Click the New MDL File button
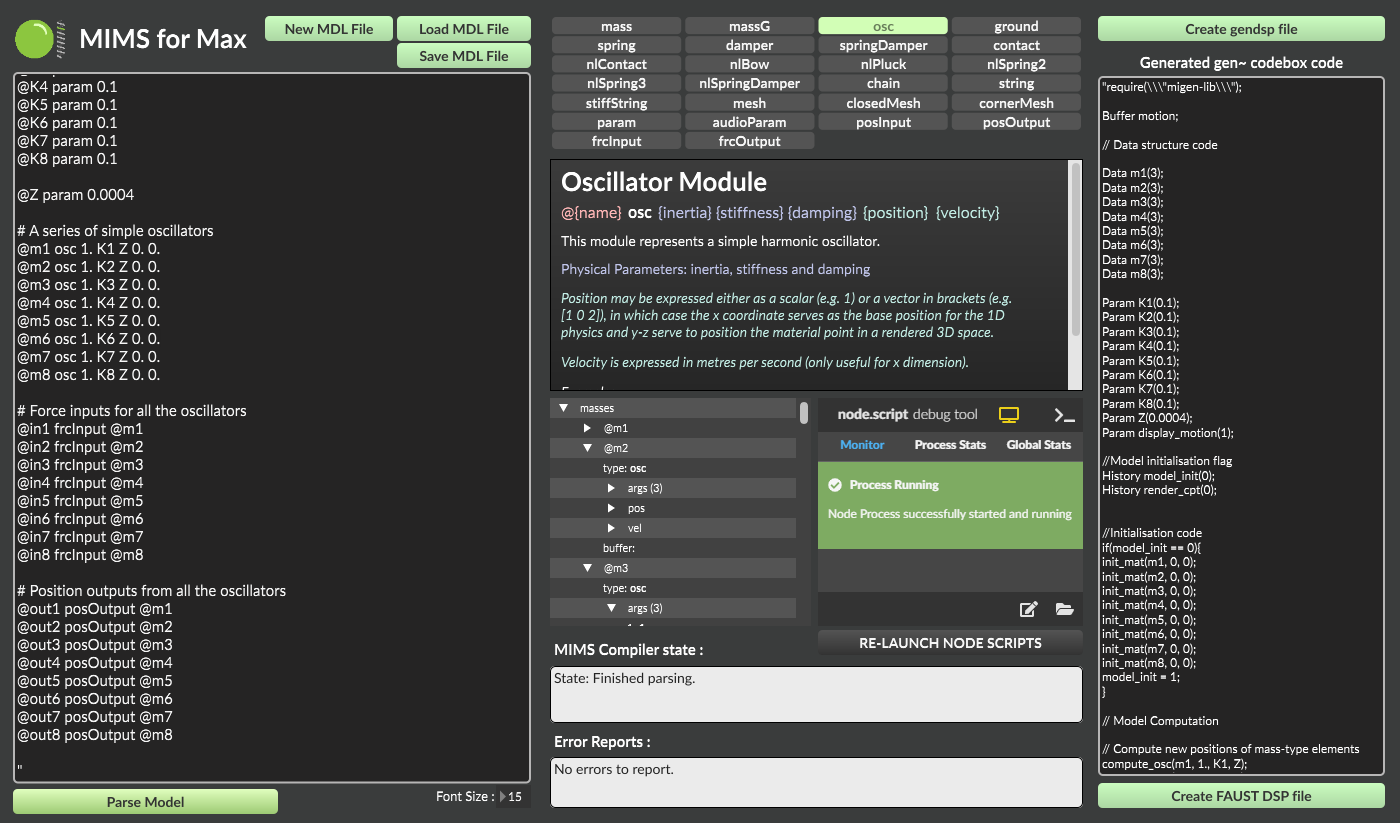The width and height of the screenshot is (1400, 823). 329,29
